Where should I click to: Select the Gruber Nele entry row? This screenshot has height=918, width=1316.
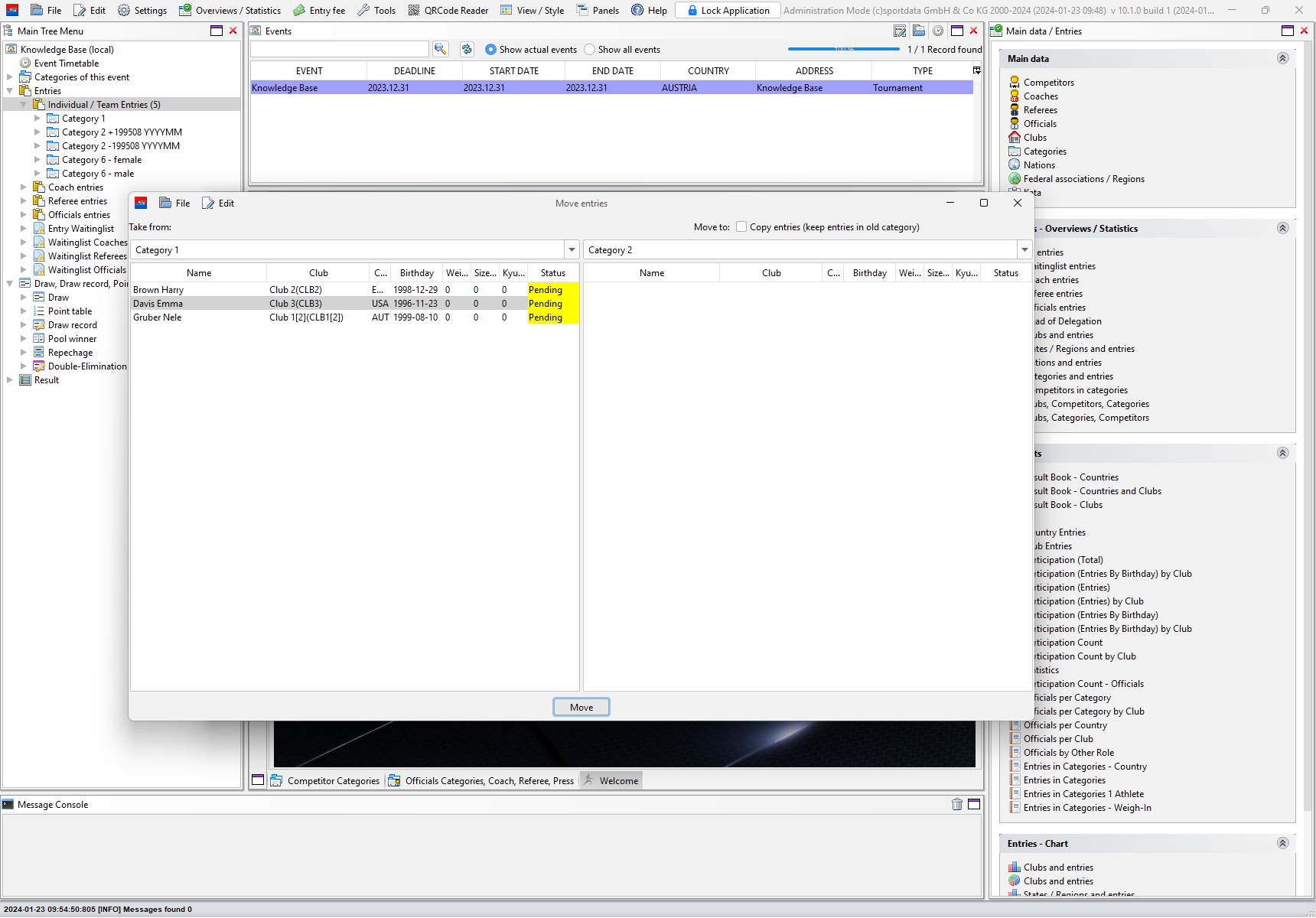(355, 317)
